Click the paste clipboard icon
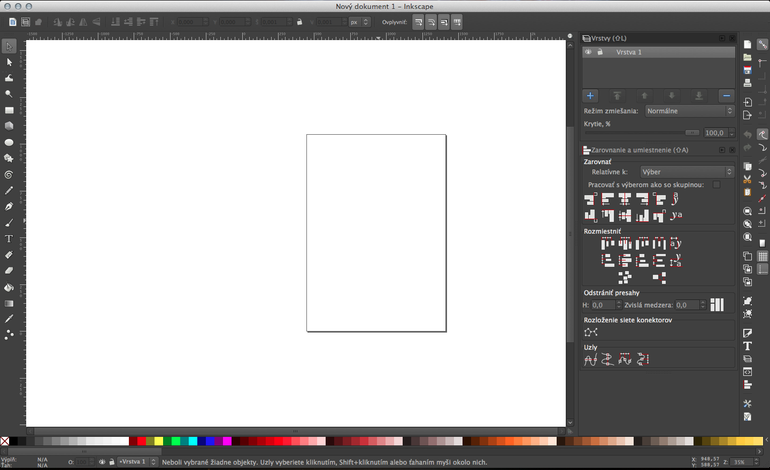 click(x=747, y=192)
